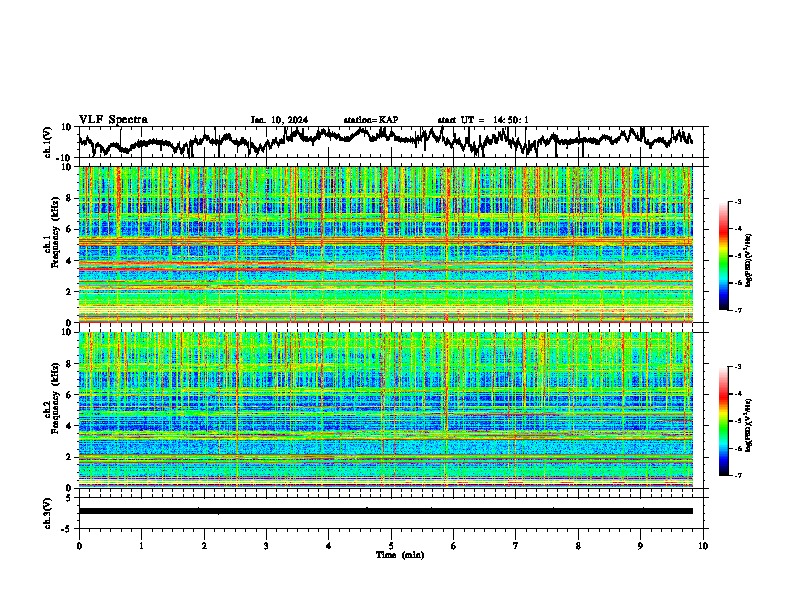The height and width of the screenshot is (612, 792).
Task: Click the time axis tick label "8"
Action: tap(578, 546)
